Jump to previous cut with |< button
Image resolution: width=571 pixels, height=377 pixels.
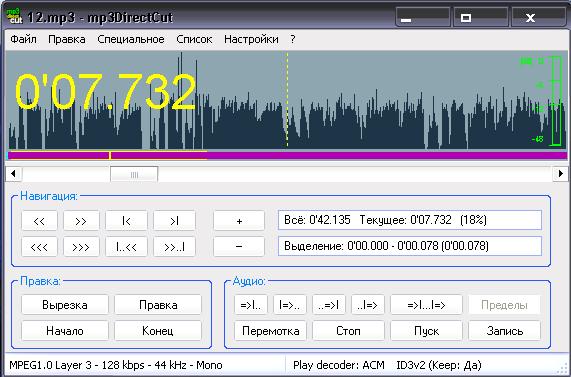point(126,221)
